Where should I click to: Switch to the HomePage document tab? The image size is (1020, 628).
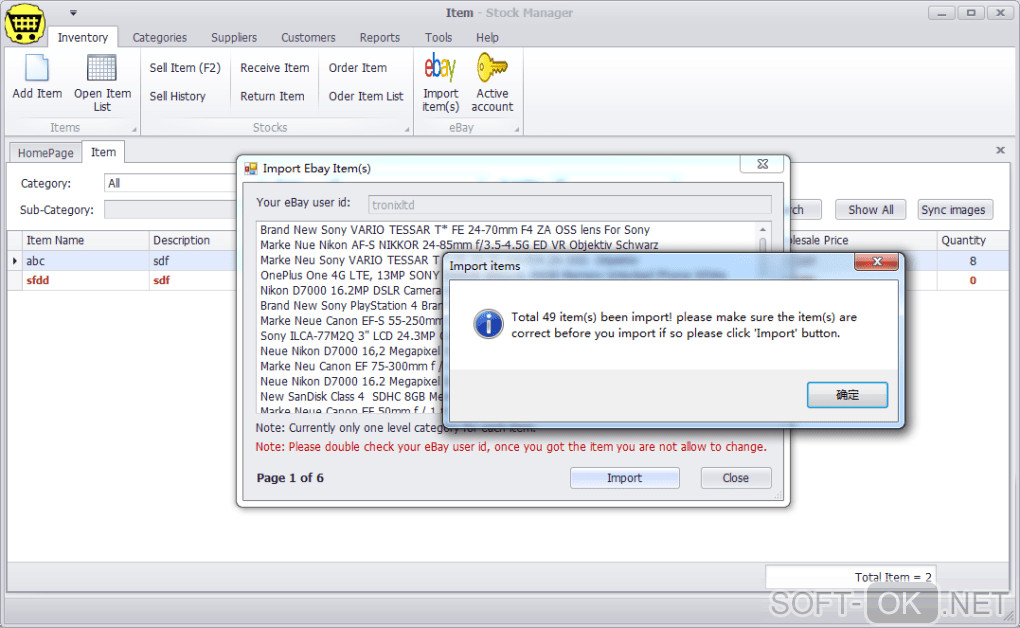click(46, 153)
